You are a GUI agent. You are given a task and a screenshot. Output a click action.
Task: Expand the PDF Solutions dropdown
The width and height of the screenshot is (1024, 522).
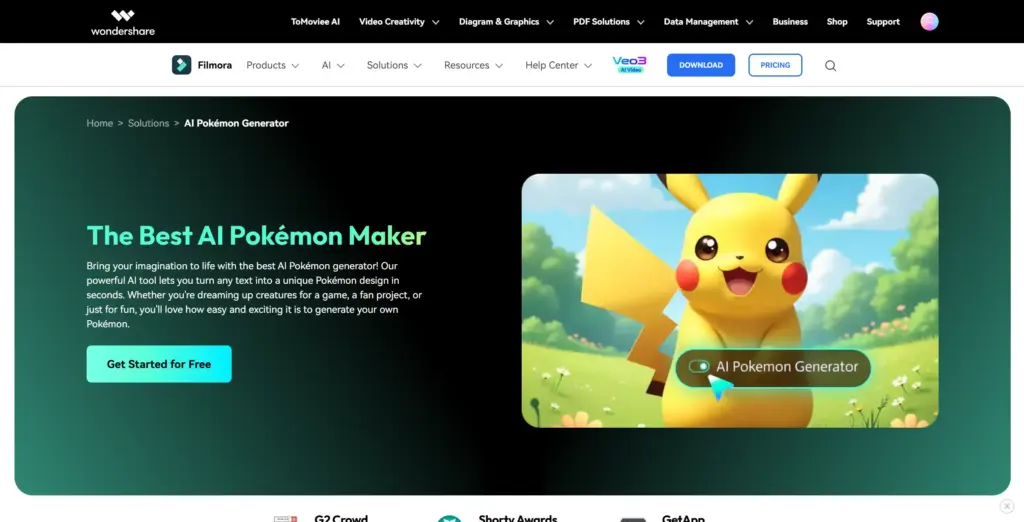(x=609, y=22)
